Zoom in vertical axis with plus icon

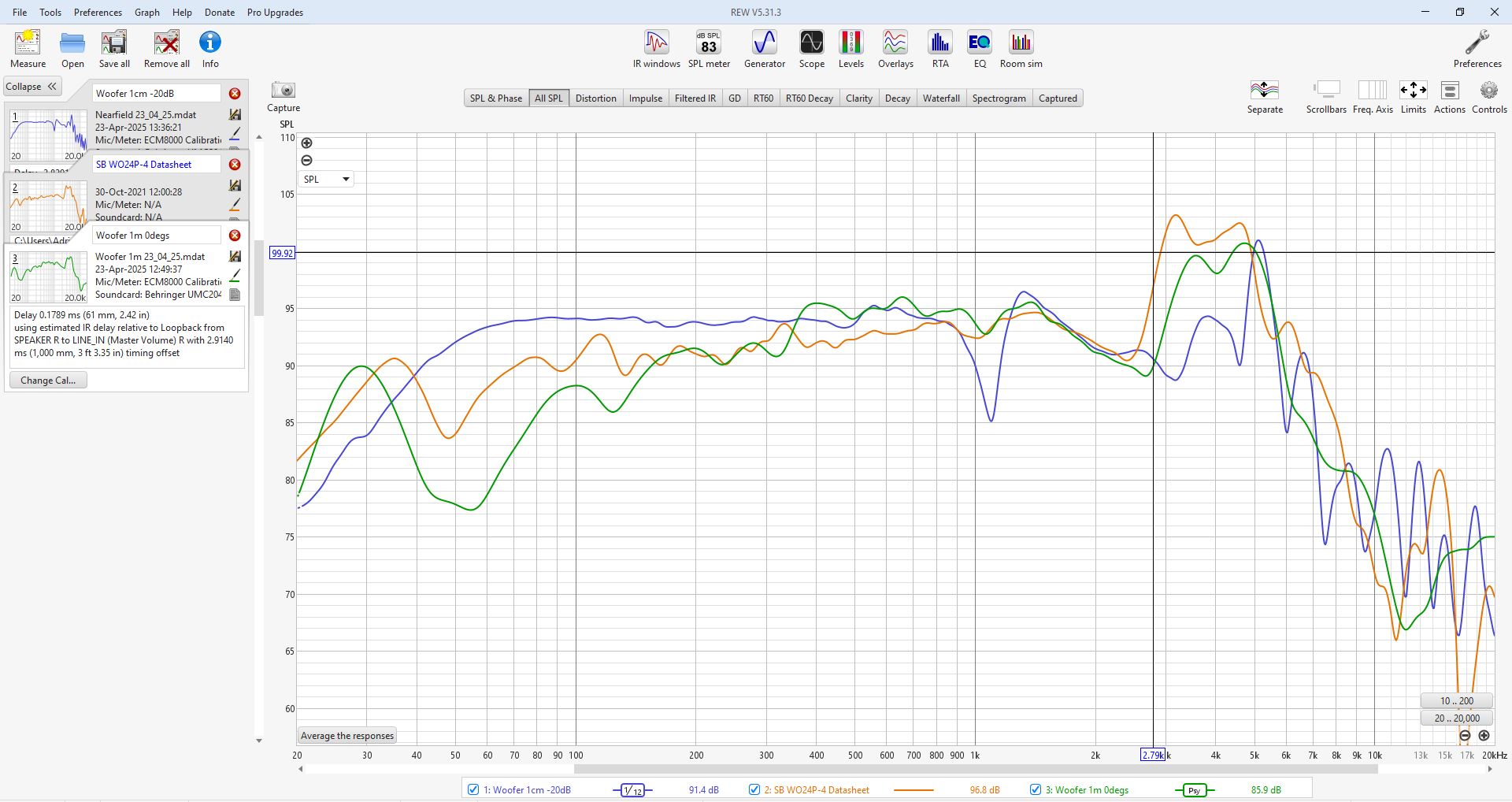(x=307, y=143)
